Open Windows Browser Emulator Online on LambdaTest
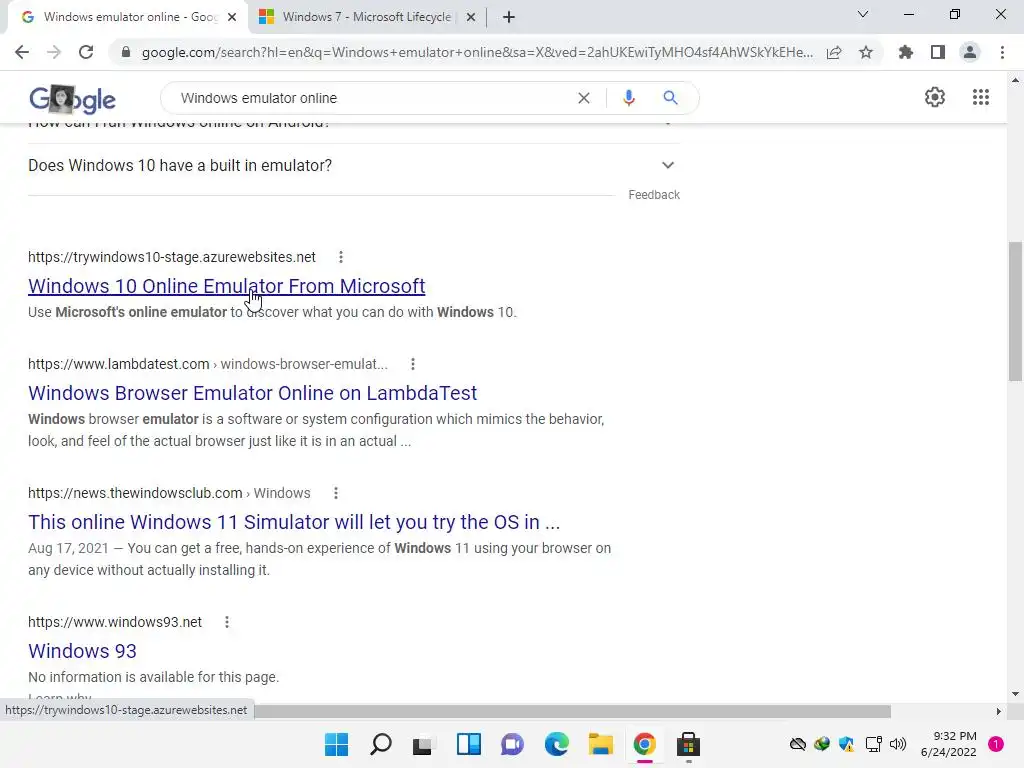 (252, 393)
